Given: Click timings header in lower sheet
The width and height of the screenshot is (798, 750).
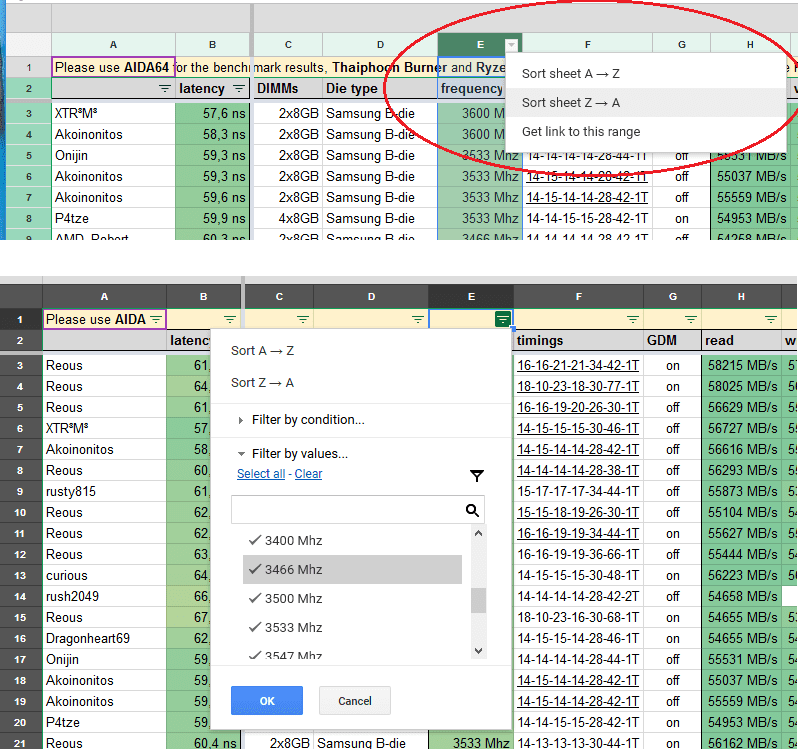Looking at the screenshot, I should (578, 340).
